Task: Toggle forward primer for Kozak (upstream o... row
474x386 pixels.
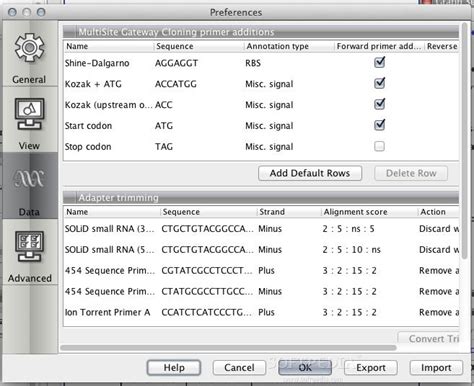Action: coord(379,104)
